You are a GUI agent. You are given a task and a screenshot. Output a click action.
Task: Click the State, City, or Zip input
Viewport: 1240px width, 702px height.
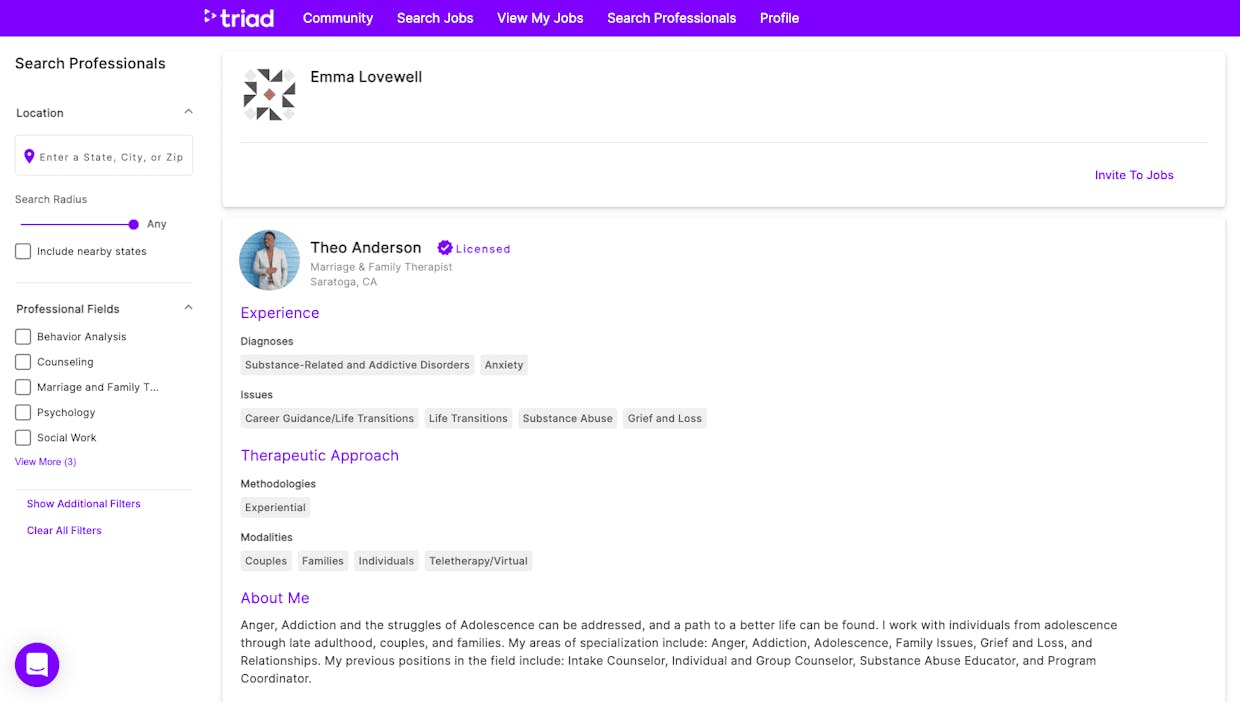(x=104, y=156)
